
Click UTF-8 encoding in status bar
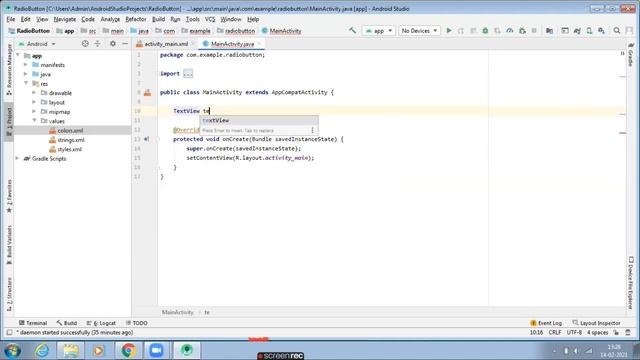tap(574, 333)
